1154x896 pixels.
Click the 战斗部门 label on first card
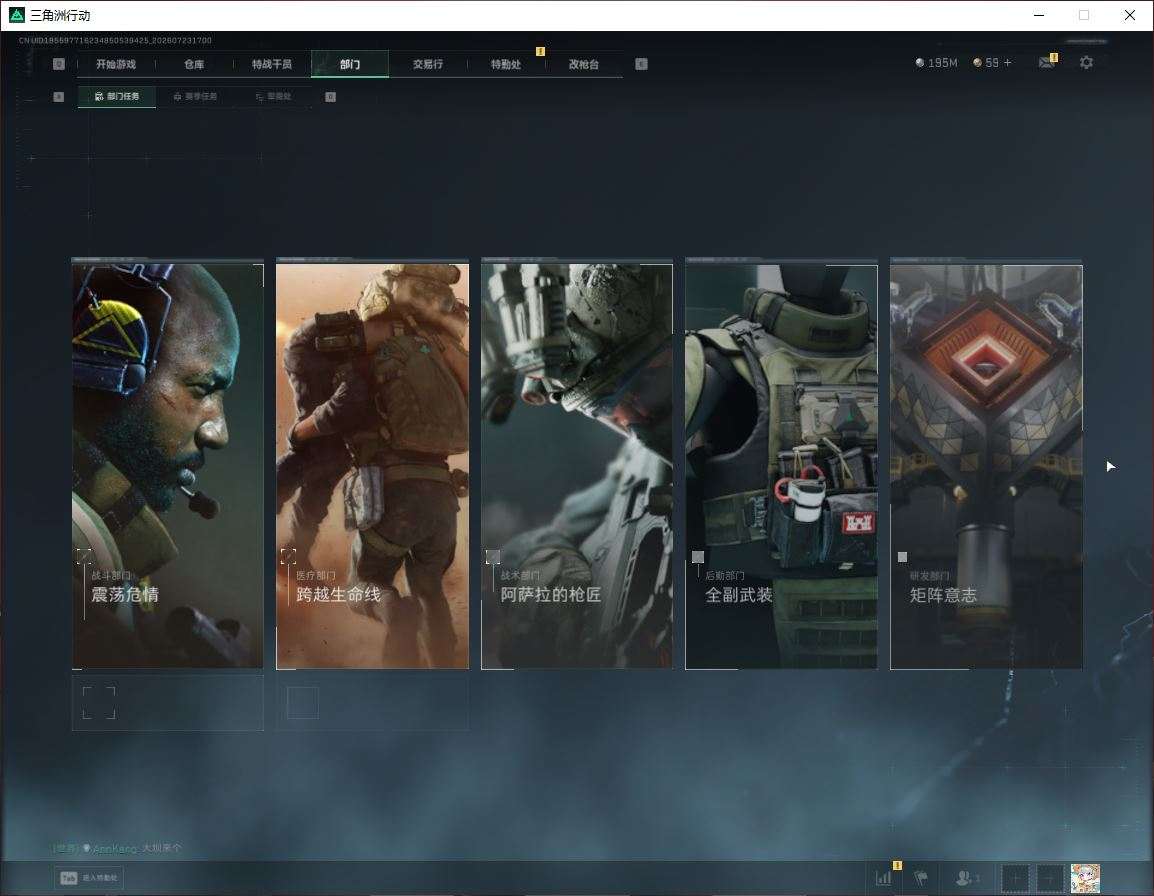click(x=111, y=576)
